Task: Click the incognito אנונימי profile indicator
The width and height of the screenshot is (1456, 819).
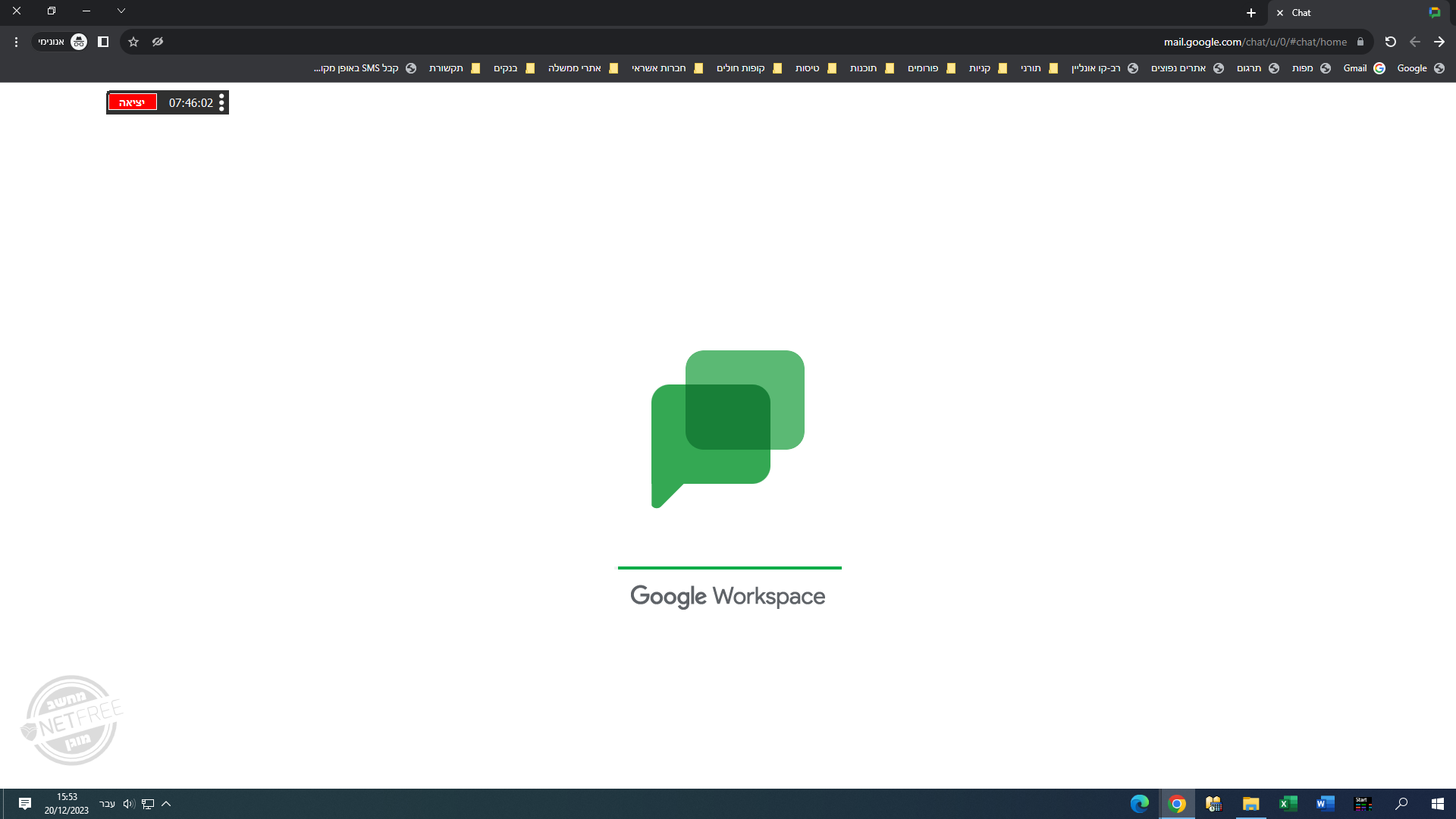Action: pyautogui.click(x=62, y=42)
